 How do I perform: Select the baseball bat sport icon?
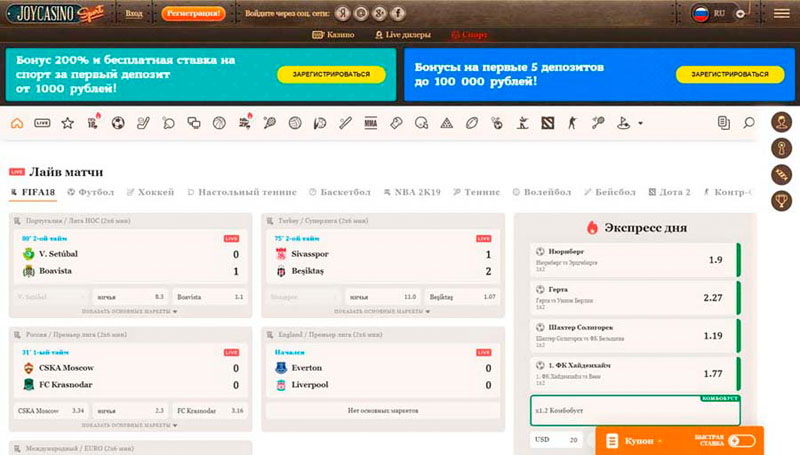click(345, 123)
